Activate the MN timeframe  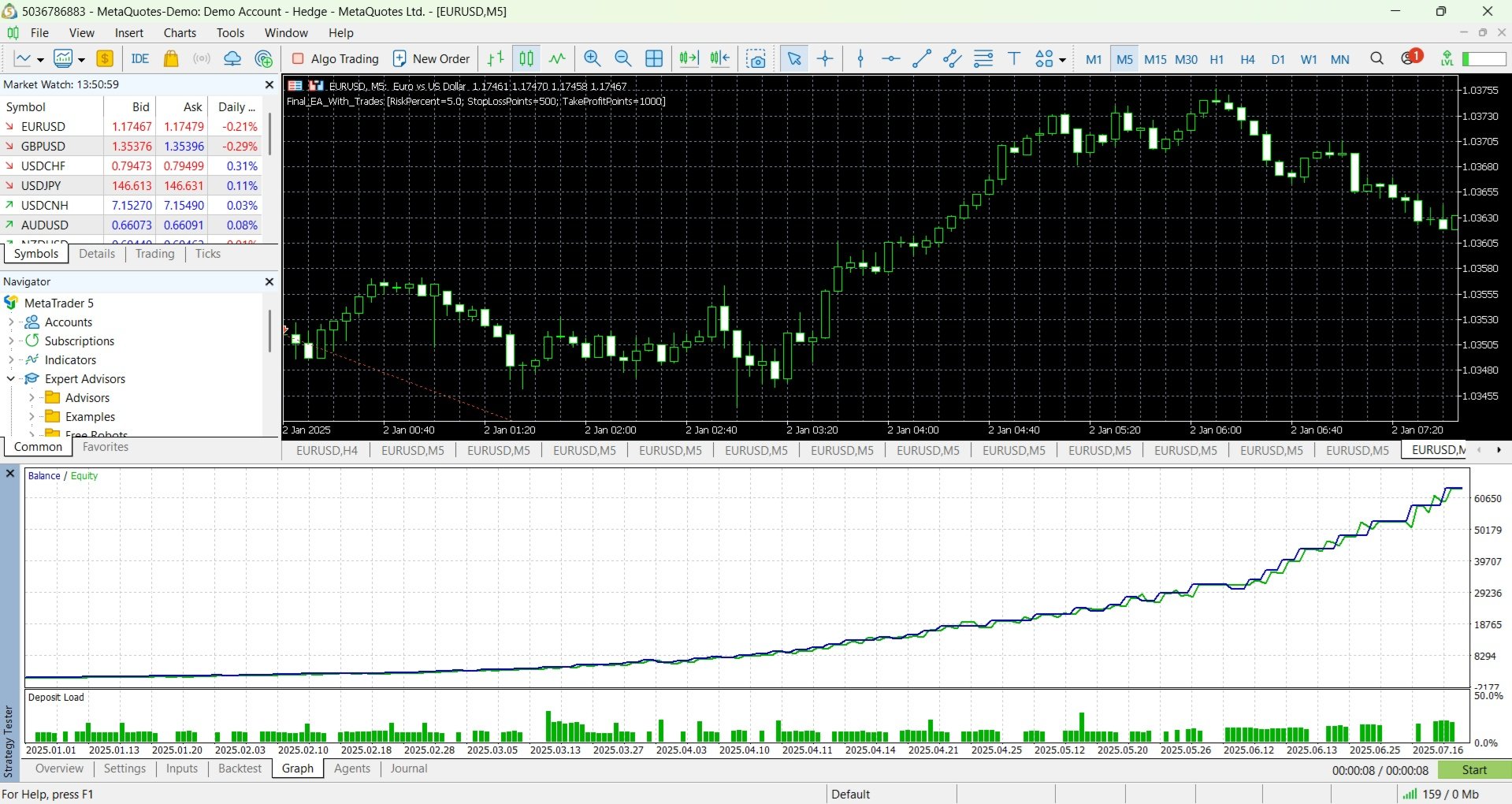(1339, 59)
